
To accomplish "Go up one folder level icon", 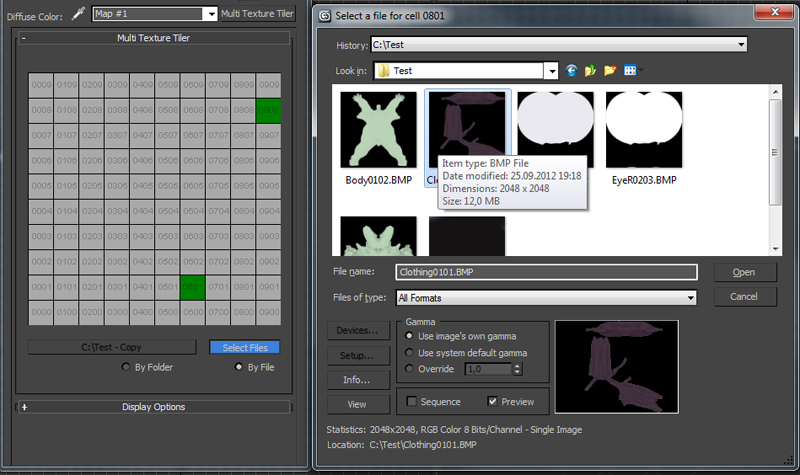I will pyautogui.click(x=590, y=71).
